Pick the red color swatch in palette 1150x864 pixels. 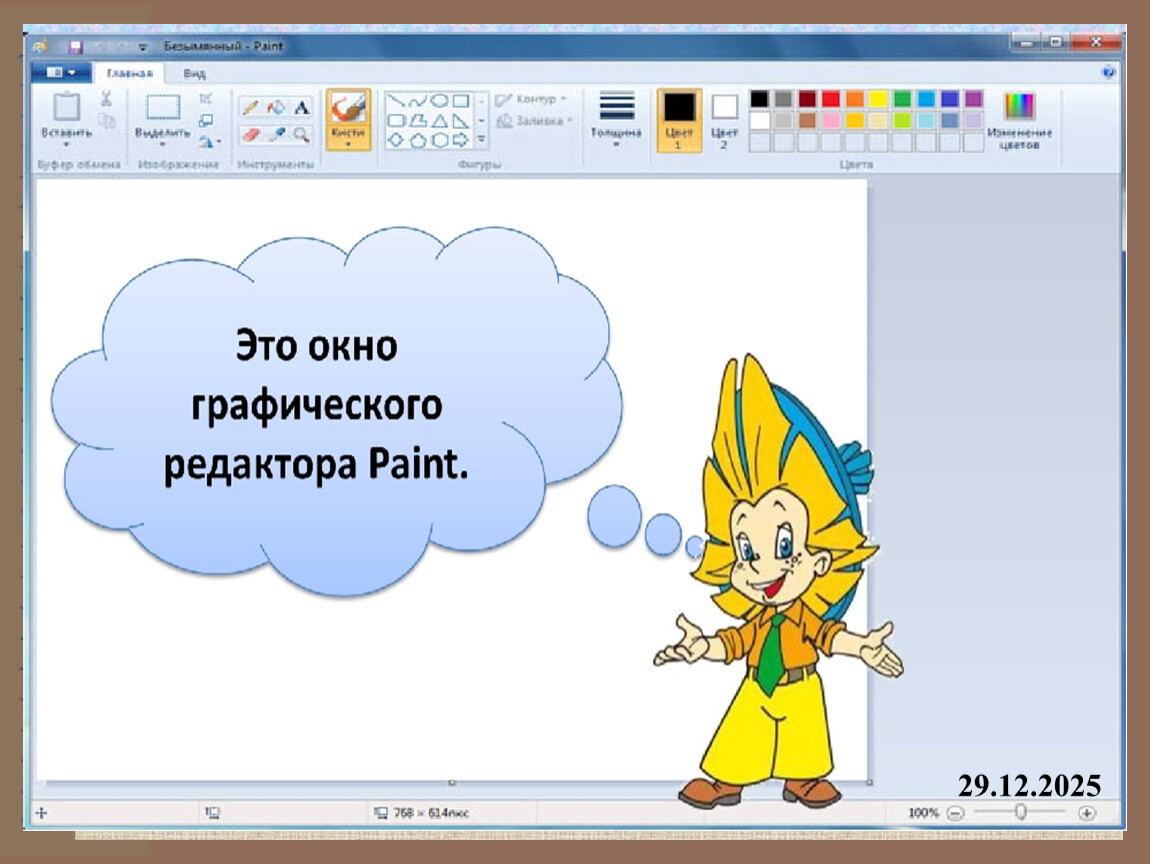point(831,99)
